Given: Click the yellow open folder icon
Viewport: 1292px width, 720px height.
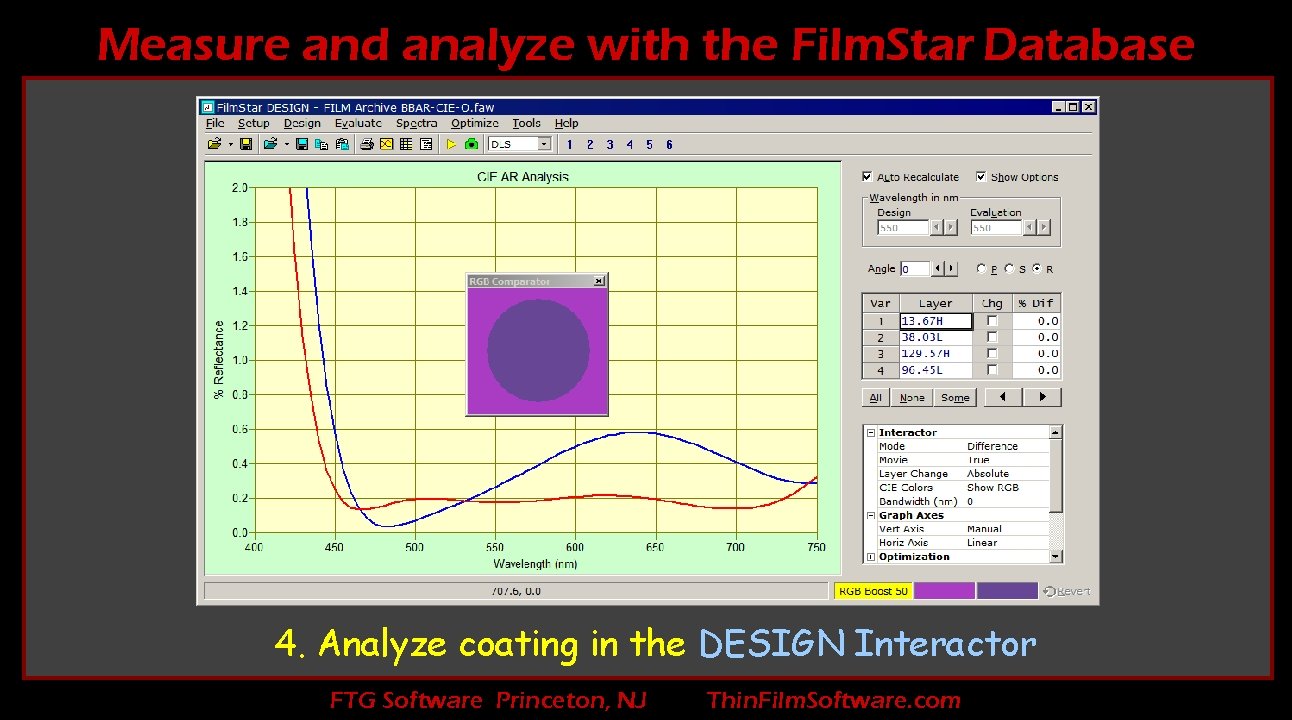Looking at the screenshot, I should pos(214,144).
